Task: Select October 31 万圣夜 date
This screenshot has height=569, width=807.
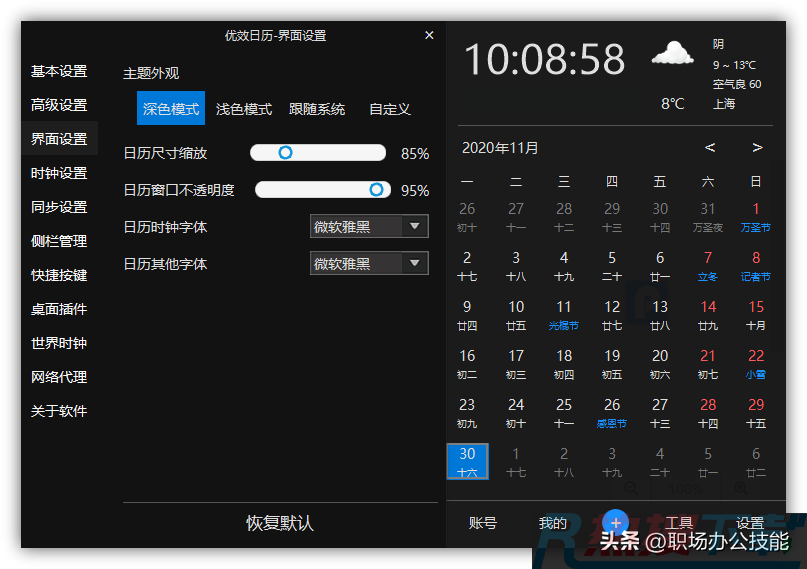Action: 708,217
